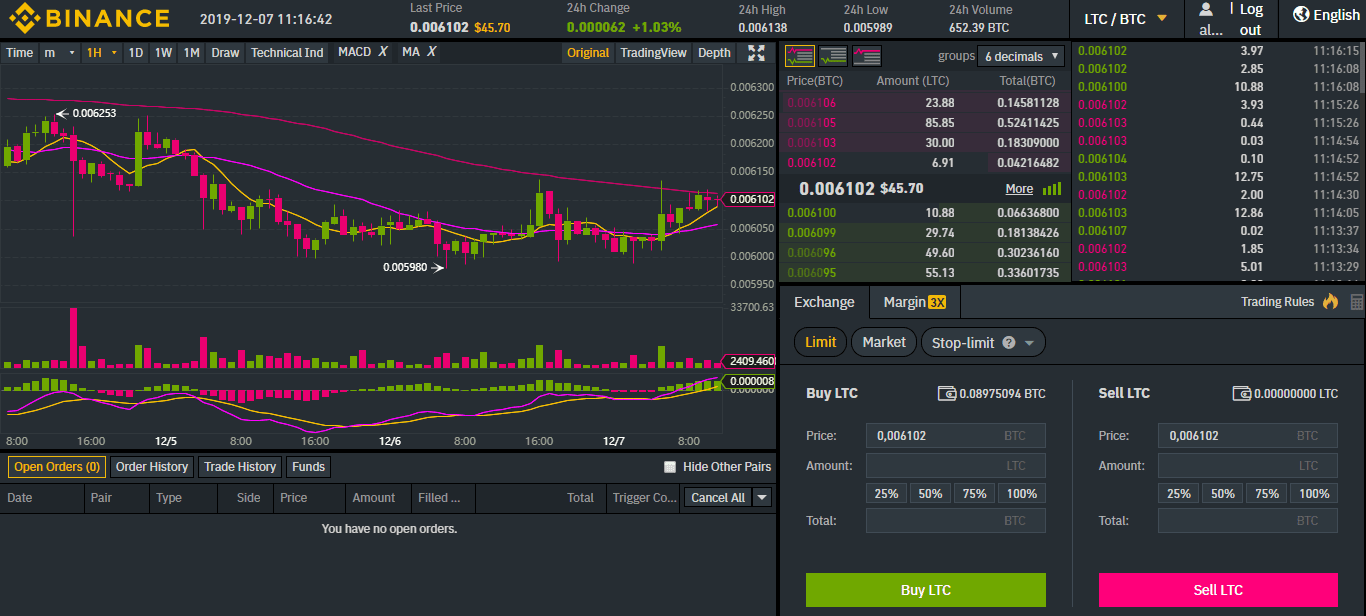
Task: Switch chart to Original view
Action: 588,53
